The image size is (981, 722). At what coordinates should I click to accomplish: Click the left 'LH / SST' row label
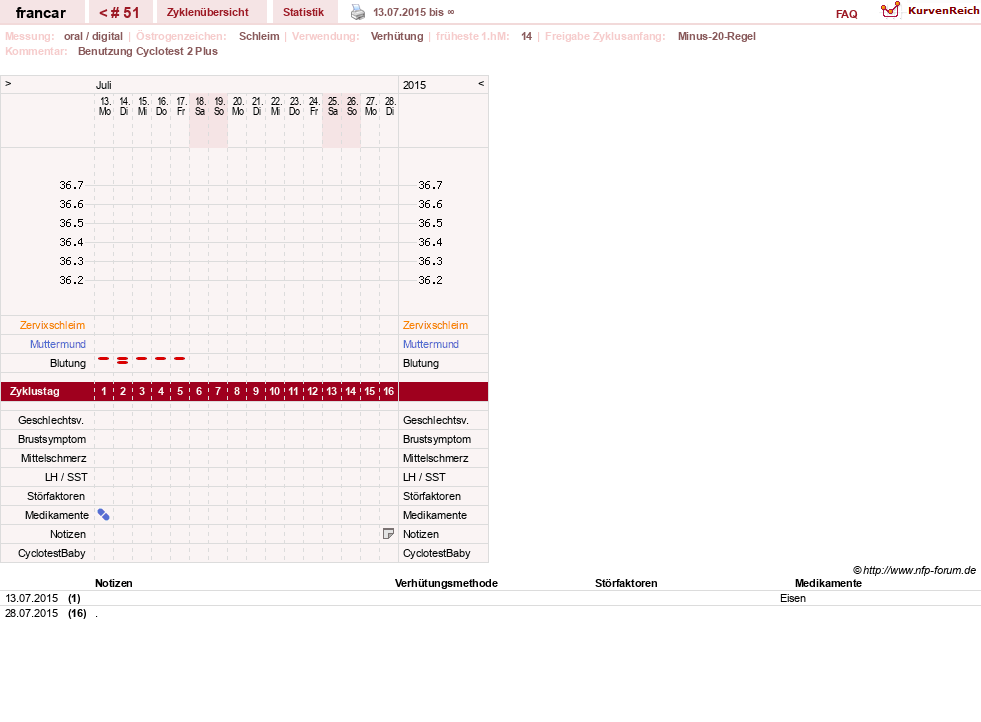tap(66, 477)
